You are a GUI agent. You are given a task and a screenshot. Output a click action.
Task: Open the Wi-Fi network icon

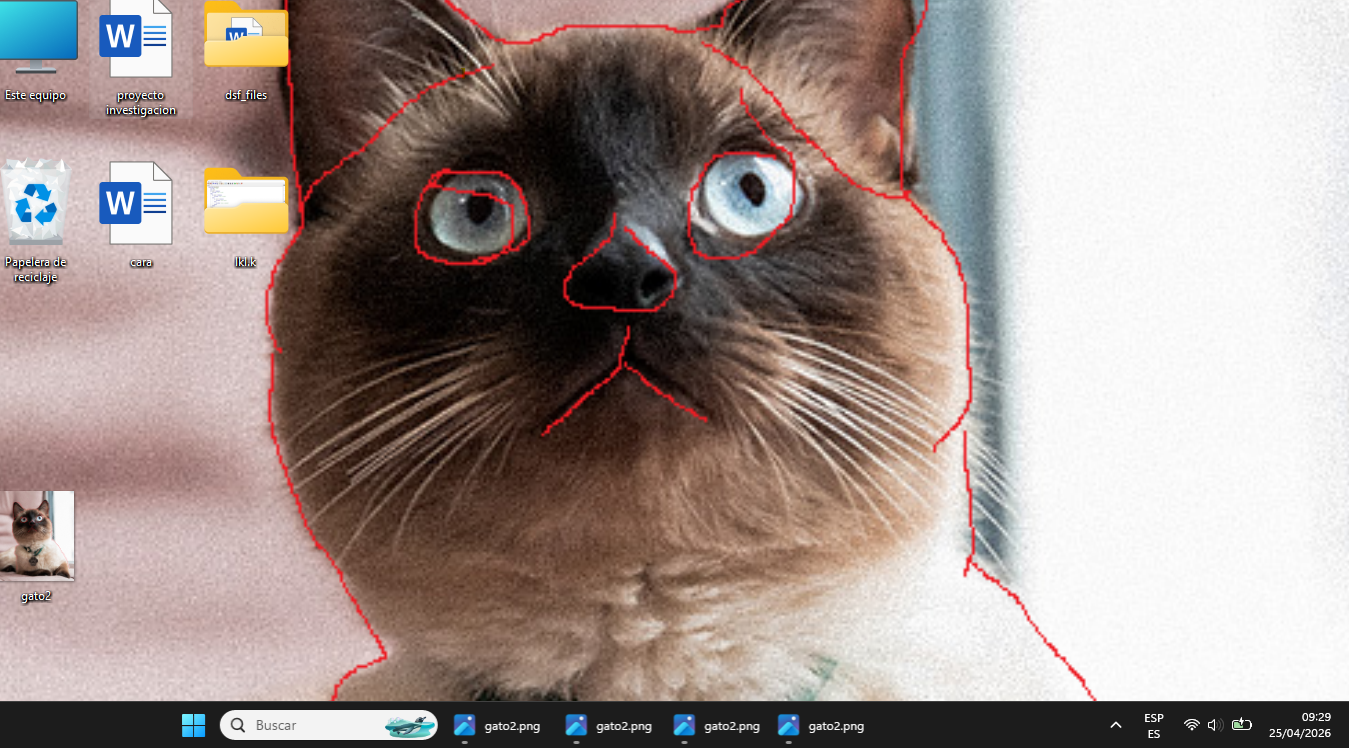point(1191,725)
